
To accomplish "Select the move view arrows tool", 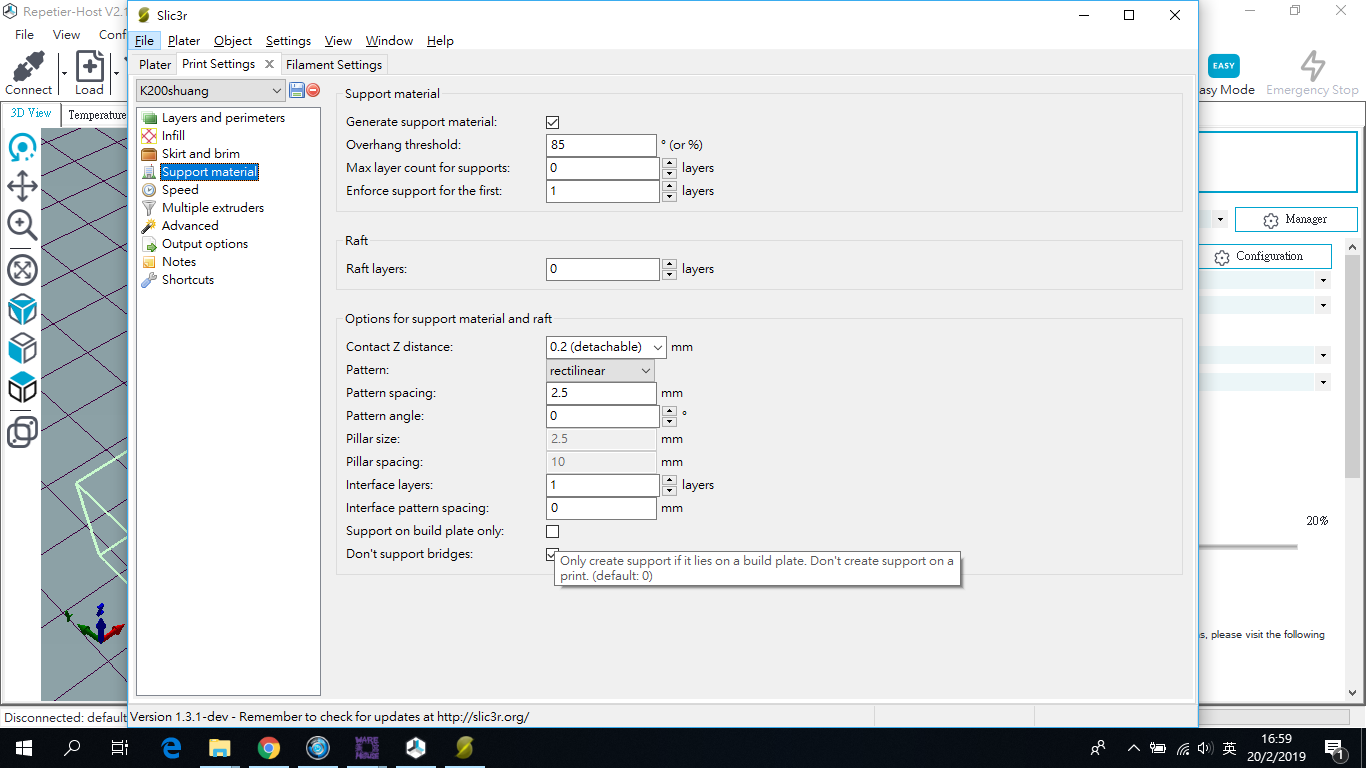I will point(22,186).
